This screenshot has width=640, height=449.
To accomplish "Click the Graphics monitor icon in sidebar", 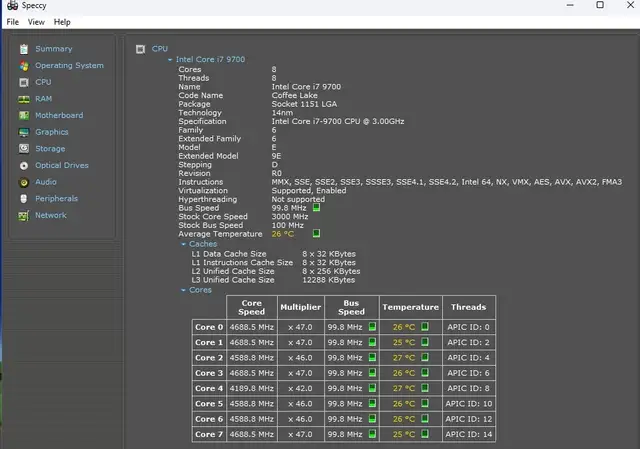I will point(24,132).
